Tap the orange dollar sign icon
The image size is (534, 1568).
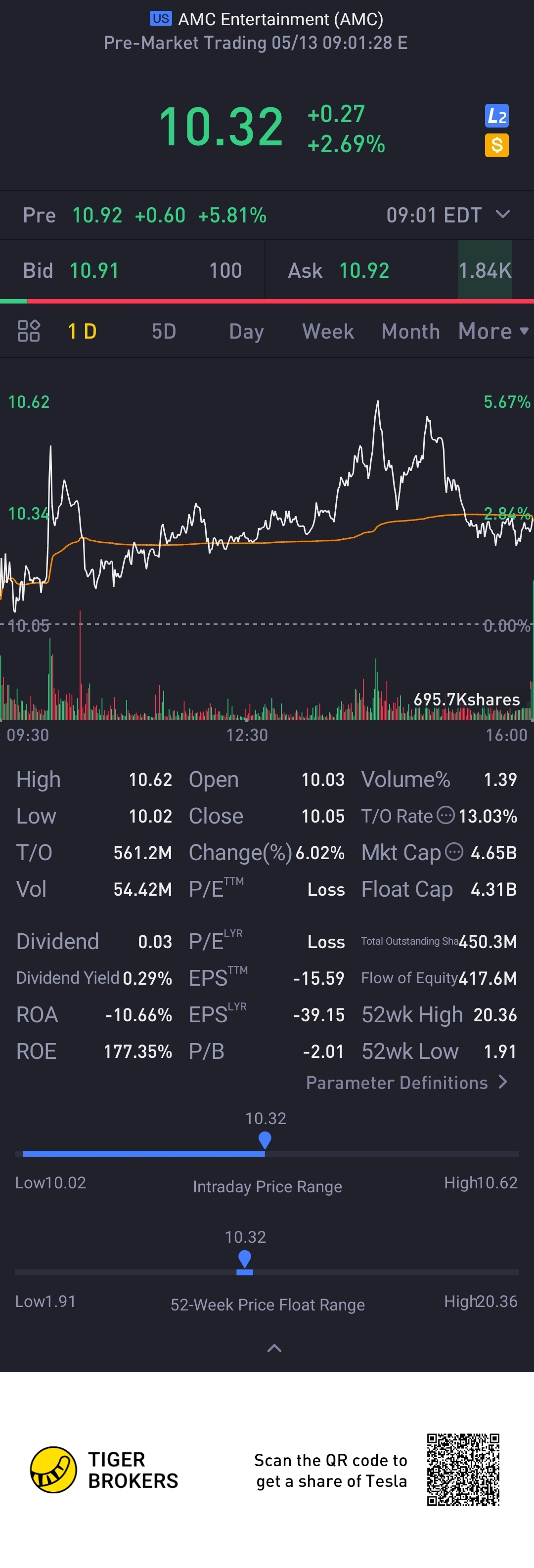(497, 145)
